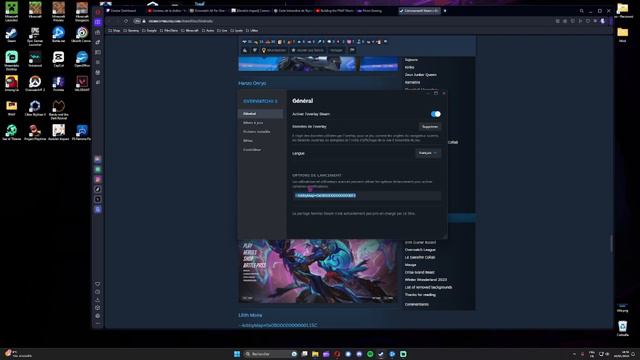This screenshot has width=640, height=360.
Task: Open File Explorer from the taskbar
Action: [315, 354]
